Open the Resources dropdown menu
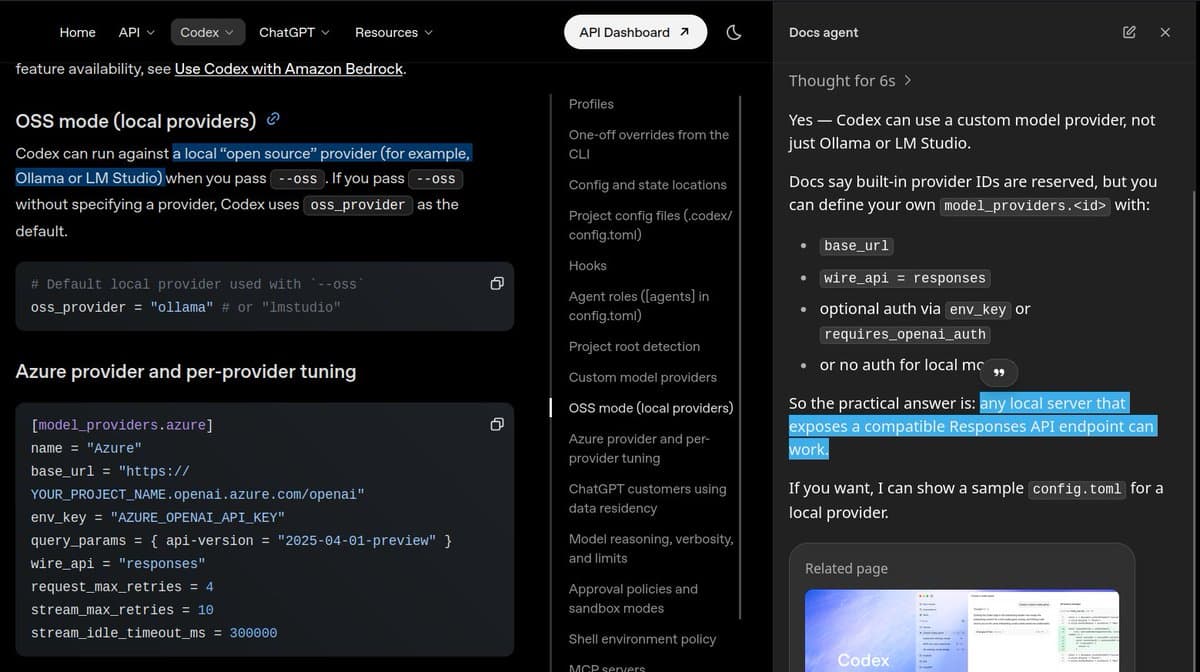This screenshot has width=1200, height=672. [x=394, y=32]
